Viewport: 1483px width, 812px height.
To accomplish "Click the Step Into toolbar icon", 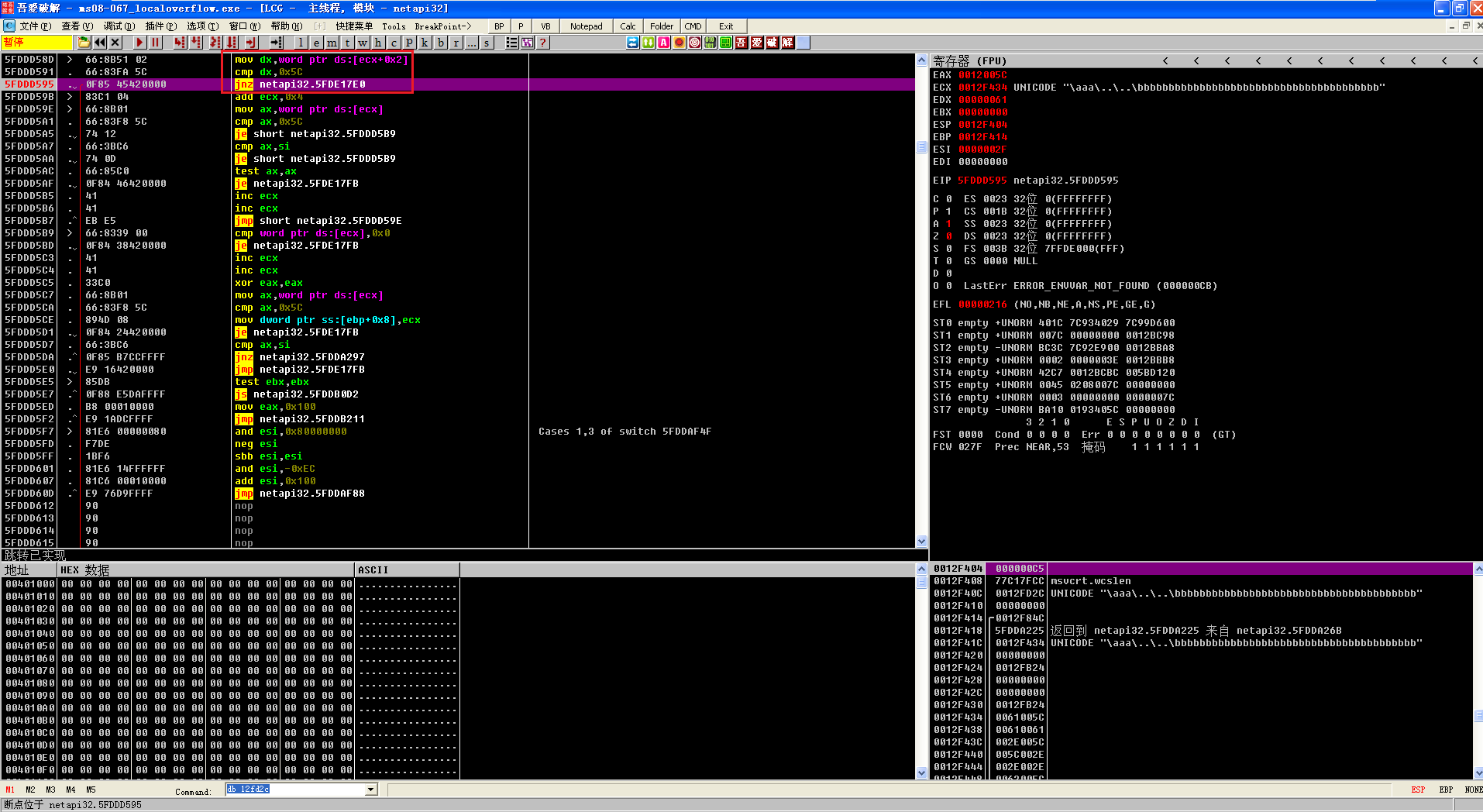I will tap(180, 43).
